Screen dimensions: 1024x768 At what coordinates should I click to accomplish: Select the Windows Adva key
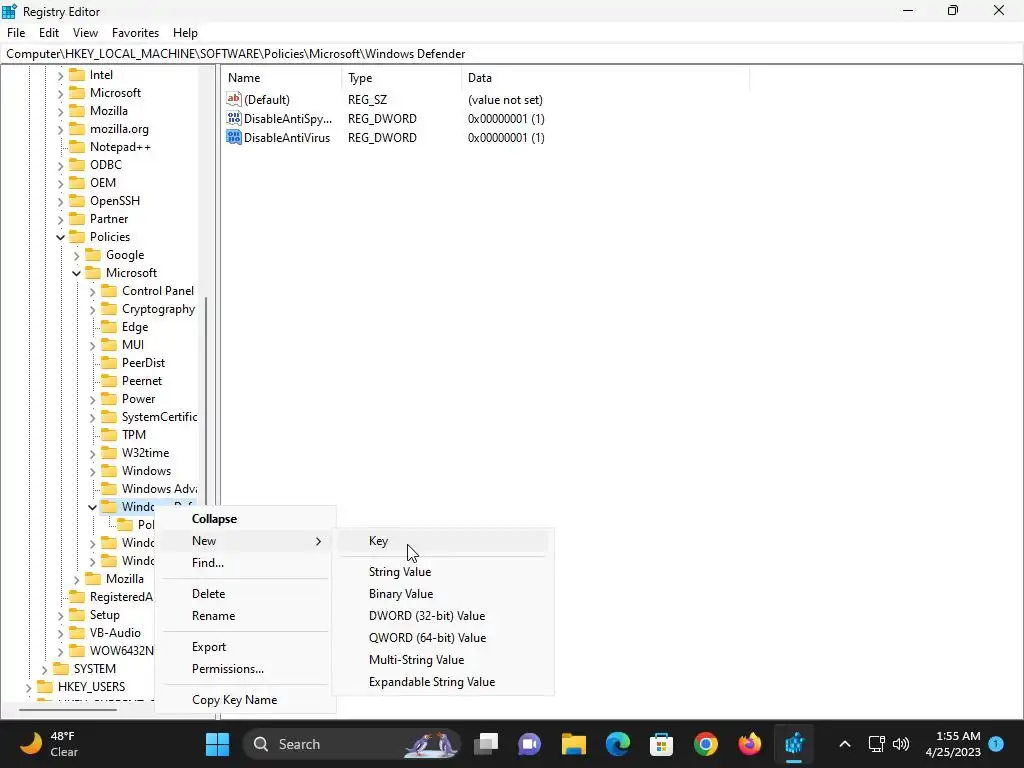click(x=159, y=488)
